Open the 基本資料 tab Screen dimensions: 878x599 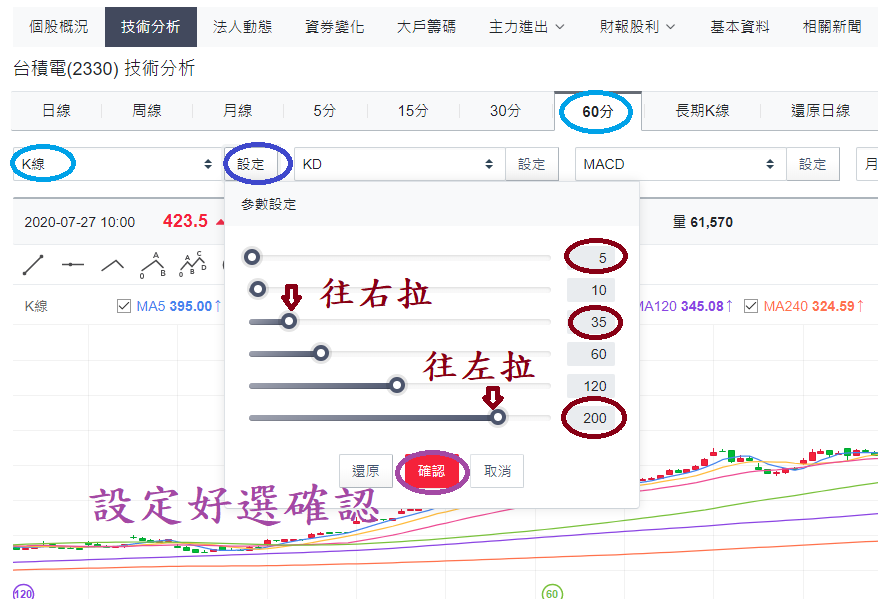(x=740, y=27)
